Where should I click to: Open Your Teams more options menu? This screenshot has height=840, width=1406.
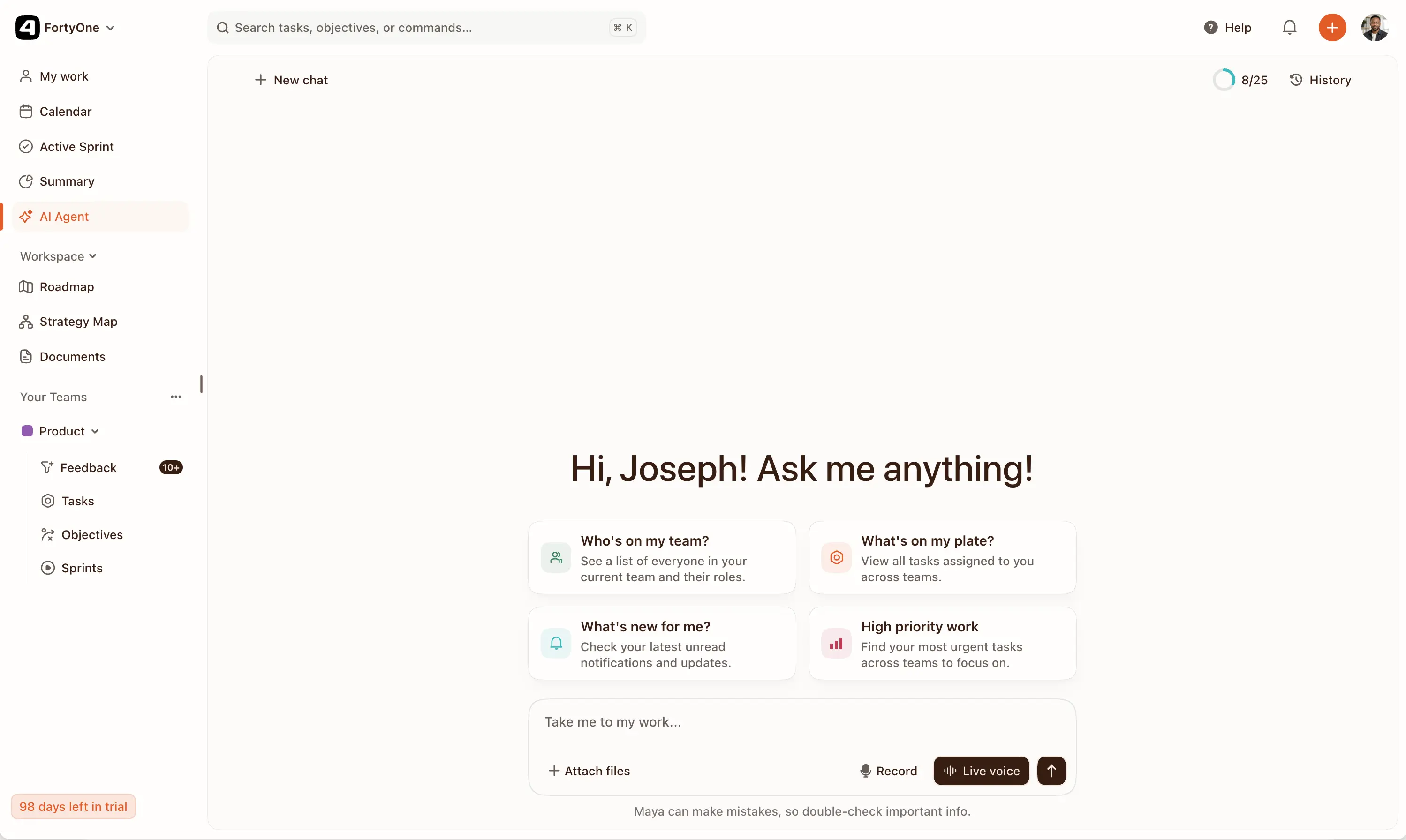point(176,397)
